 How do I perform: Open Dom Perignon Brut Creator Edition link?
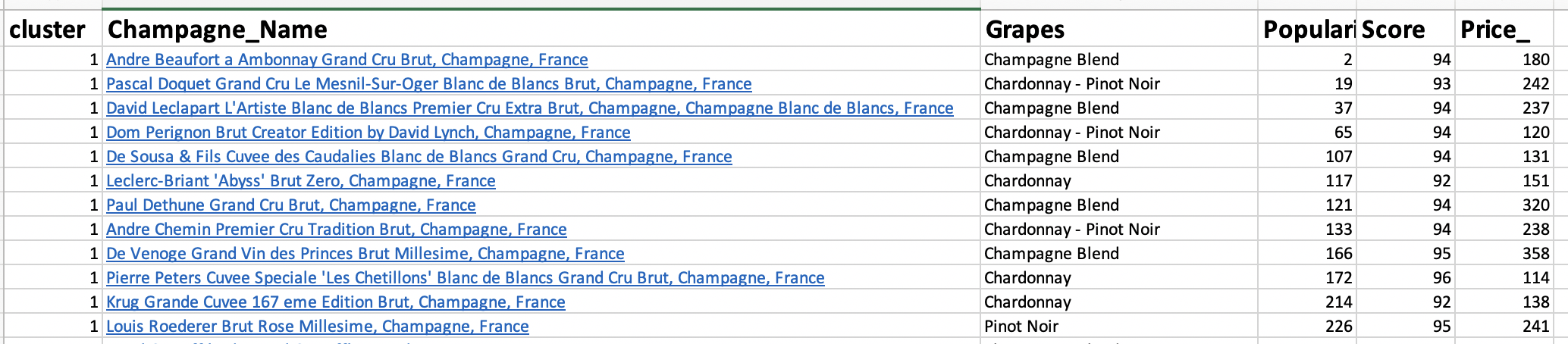[x=368, y=133]
